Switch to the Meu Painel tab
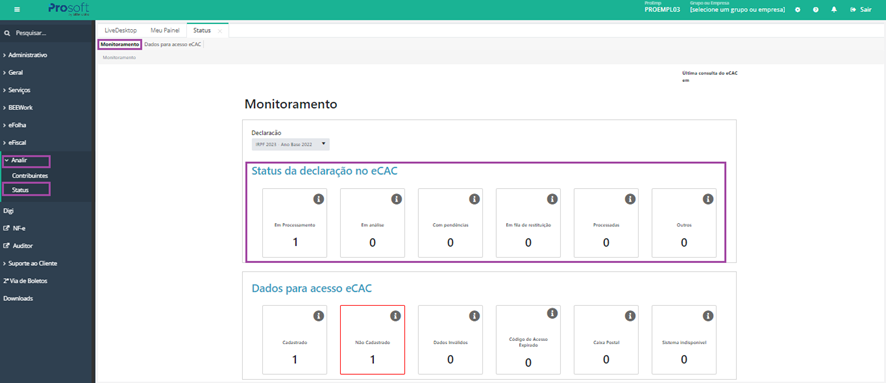 coord(164,31)
